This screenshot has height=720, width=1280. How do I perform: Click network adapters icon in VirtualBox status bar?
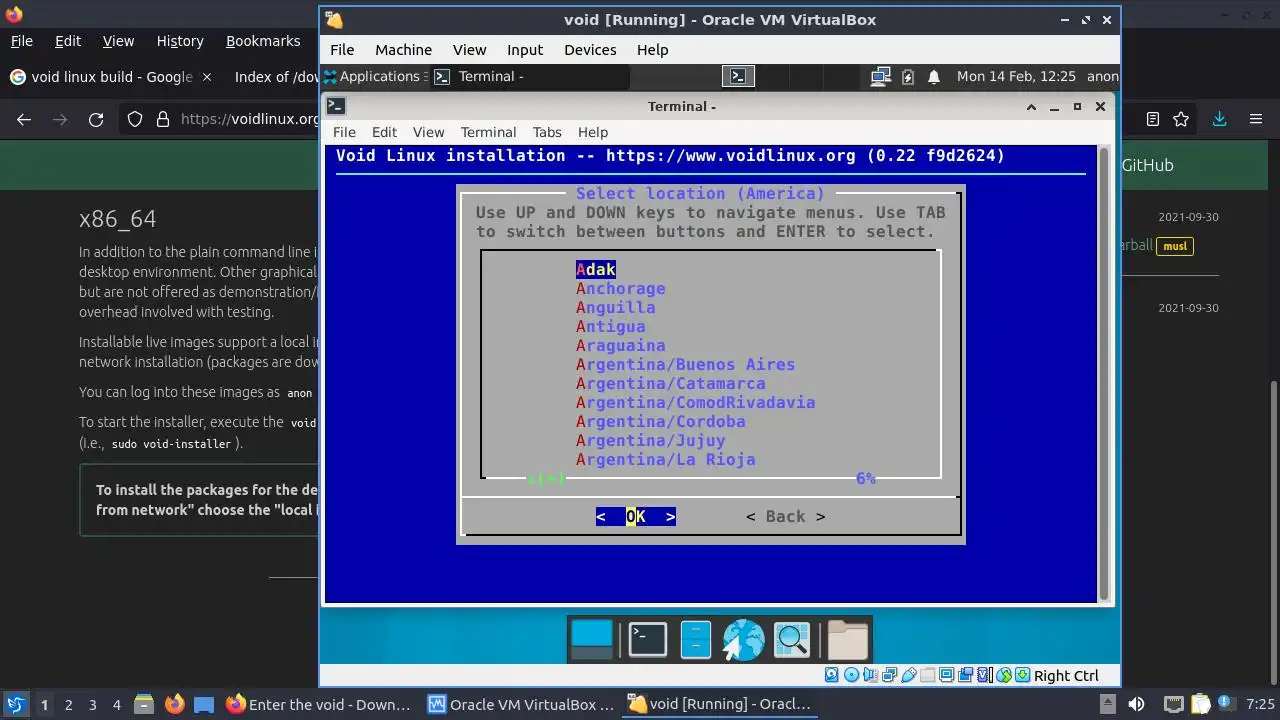pyautogui.click(x=888, y=676)
